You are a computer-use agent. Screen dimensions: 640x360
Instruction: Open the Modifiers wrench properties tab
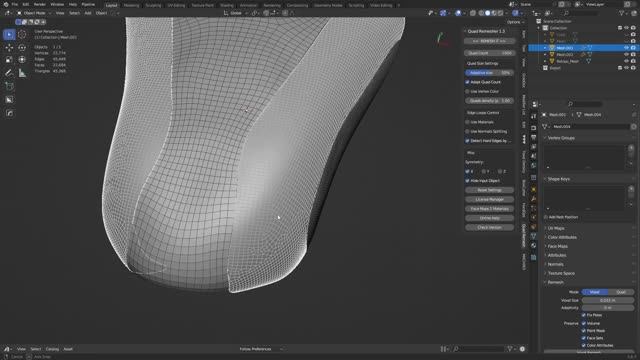[533, 199]
